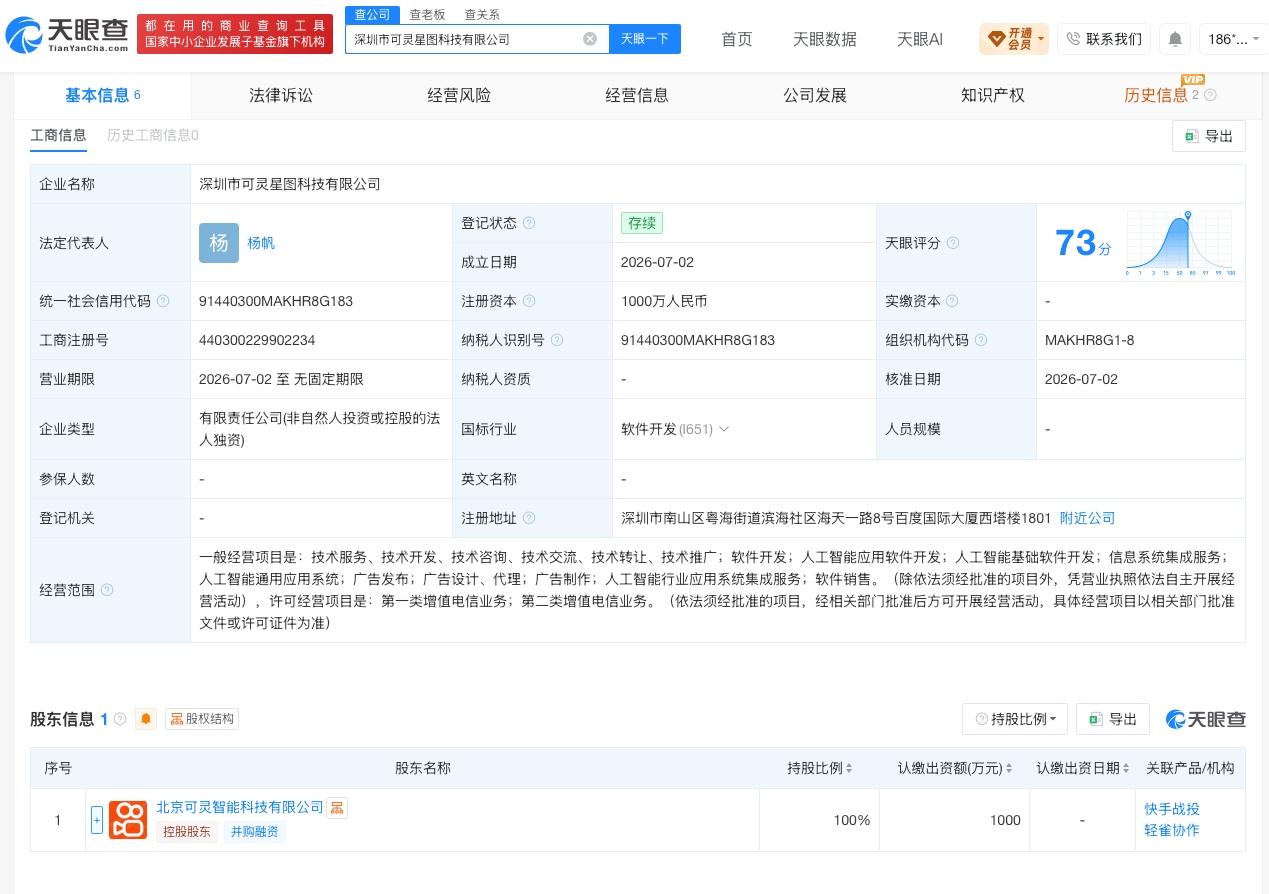Switch to the 查关系 search tab
This screenshot has width=1269, height=894.
click(482, 14)
